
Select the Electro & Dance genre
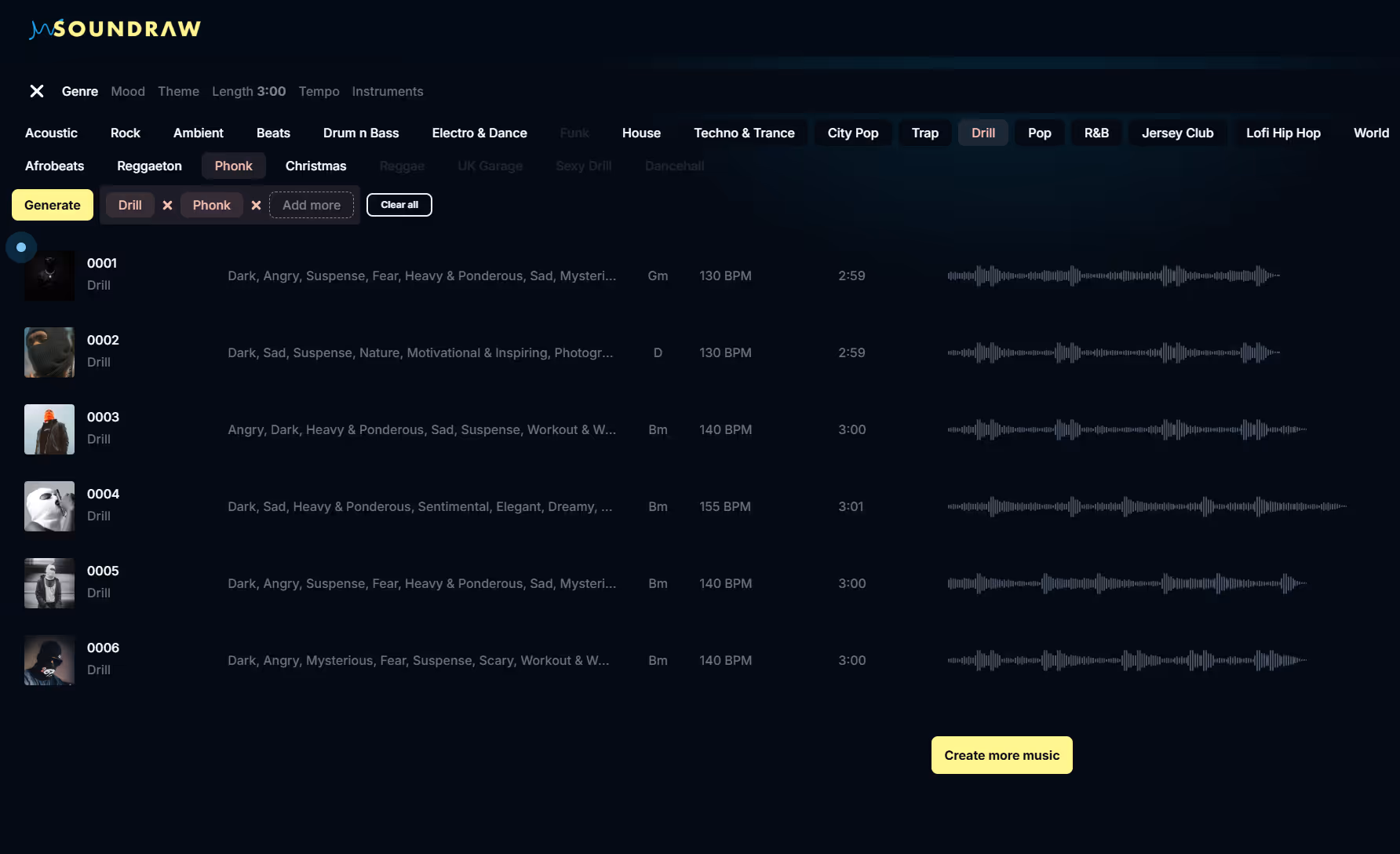tap(479, 133)
